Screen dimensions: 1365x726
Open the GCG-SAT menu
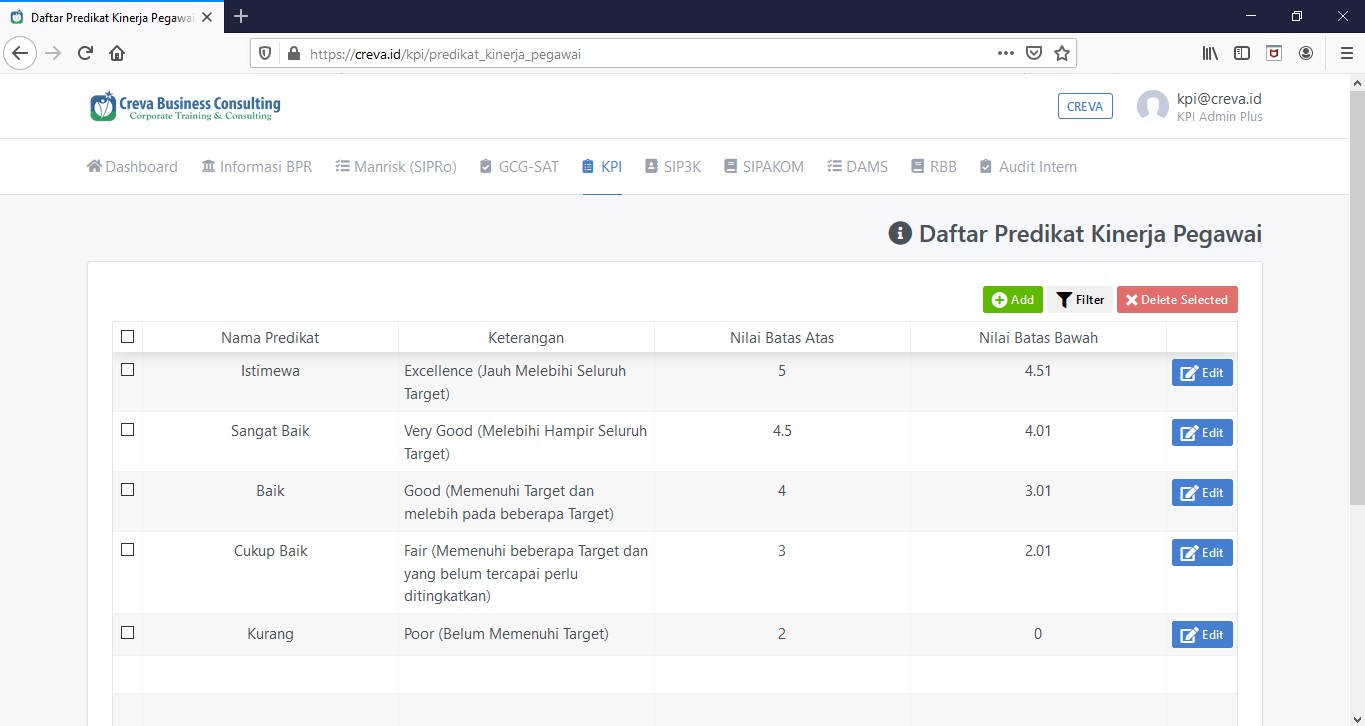pos(519,167)
